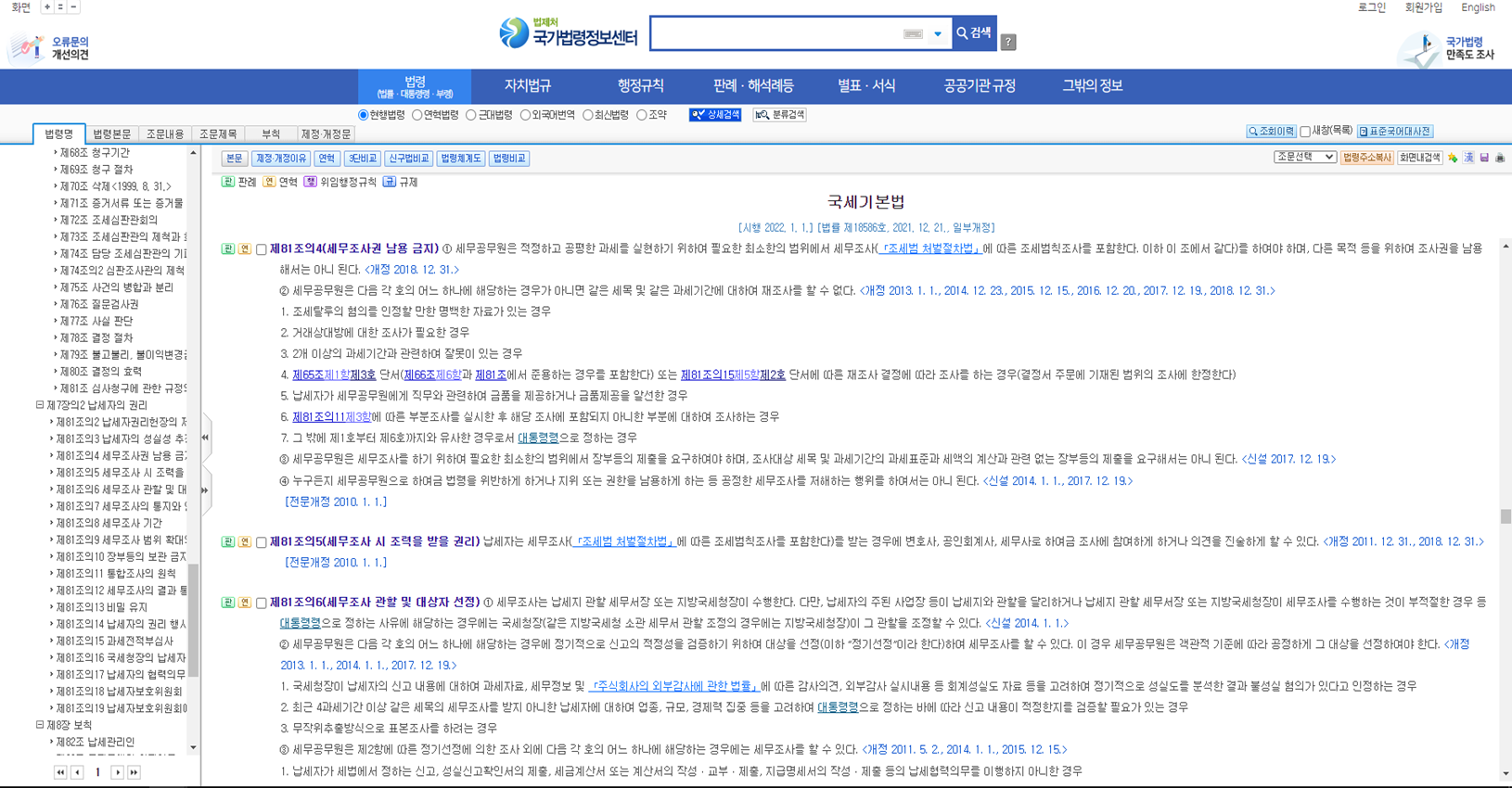Click the screen zoom reset equals button

60,6
